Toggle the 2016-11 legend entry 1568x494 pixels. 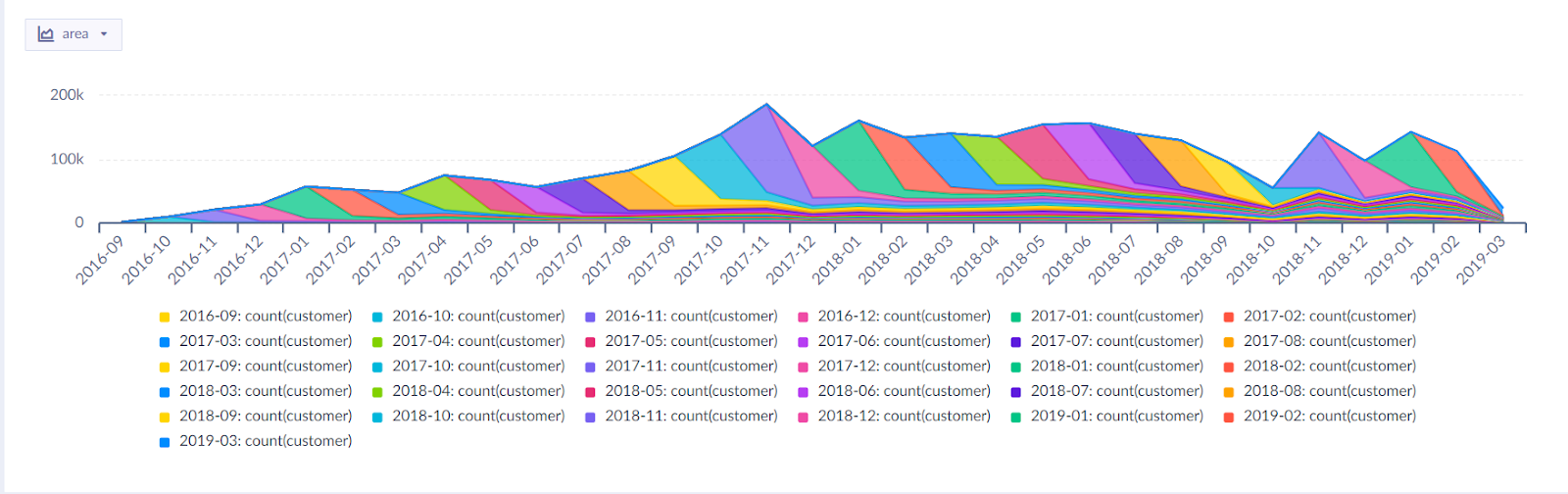pyautogui.click(x=681, y=317)
